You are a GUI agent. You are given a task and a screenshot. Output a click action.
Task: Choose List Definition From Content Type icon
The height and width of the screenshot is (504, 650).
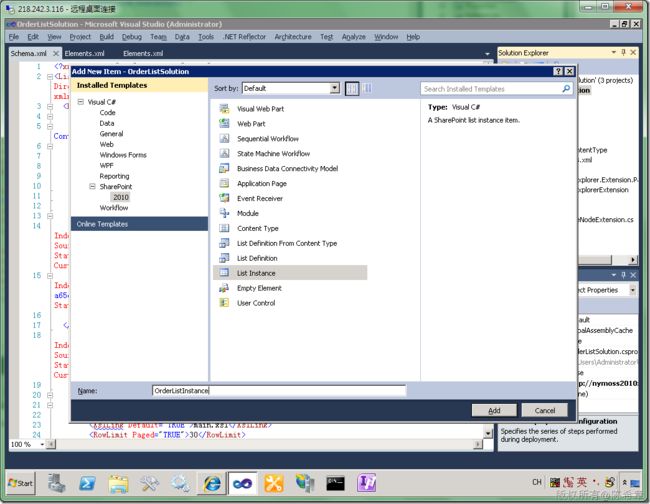tap(224, 243)
